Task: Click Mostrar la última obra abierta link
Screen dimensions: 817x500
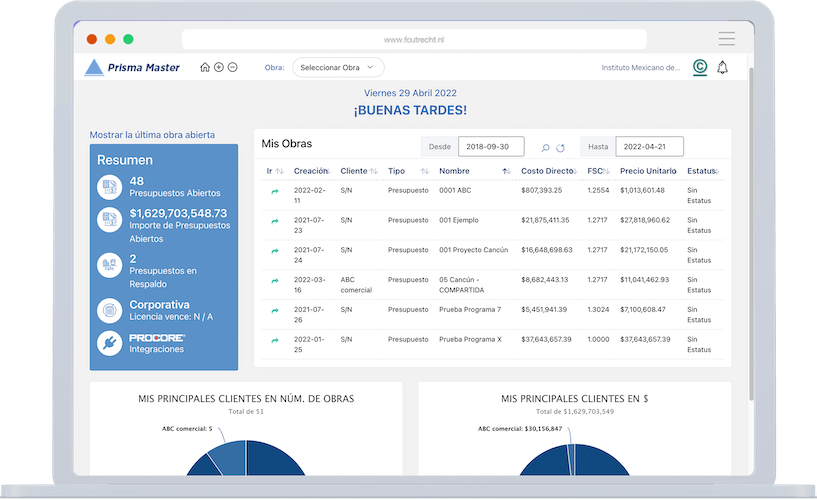Action: (x=152, y=135)
